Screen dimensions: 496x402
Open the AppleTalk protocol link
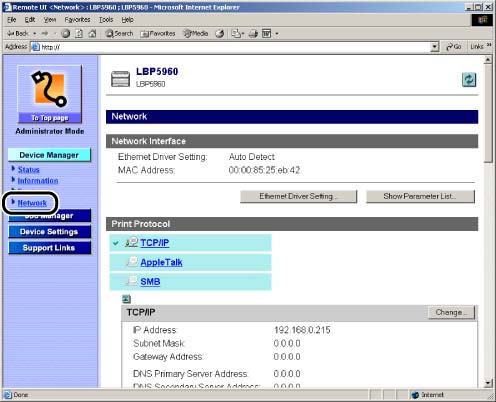click(x=161, y=262)
